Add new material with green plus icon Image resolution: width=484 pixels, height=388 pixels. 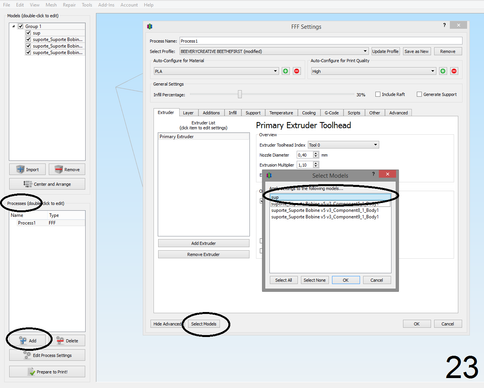click(x=286, y=71)
